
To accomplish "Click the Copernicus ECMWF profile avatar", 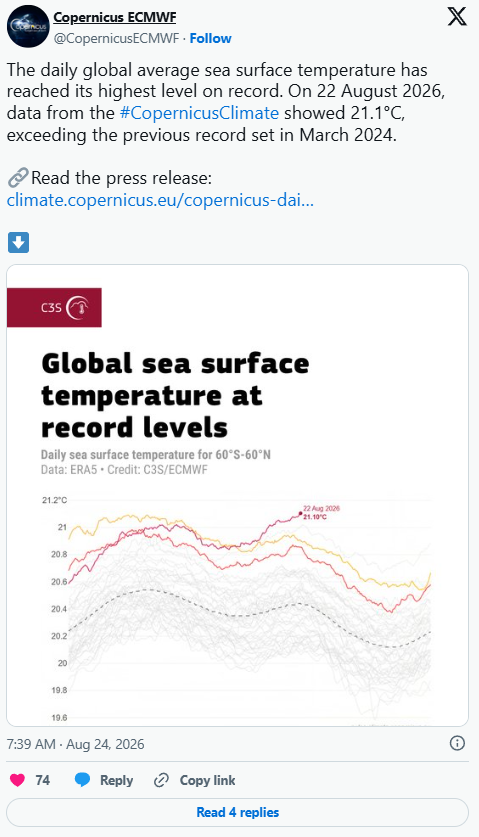I will pyautogui.click(x=28, y=27).
